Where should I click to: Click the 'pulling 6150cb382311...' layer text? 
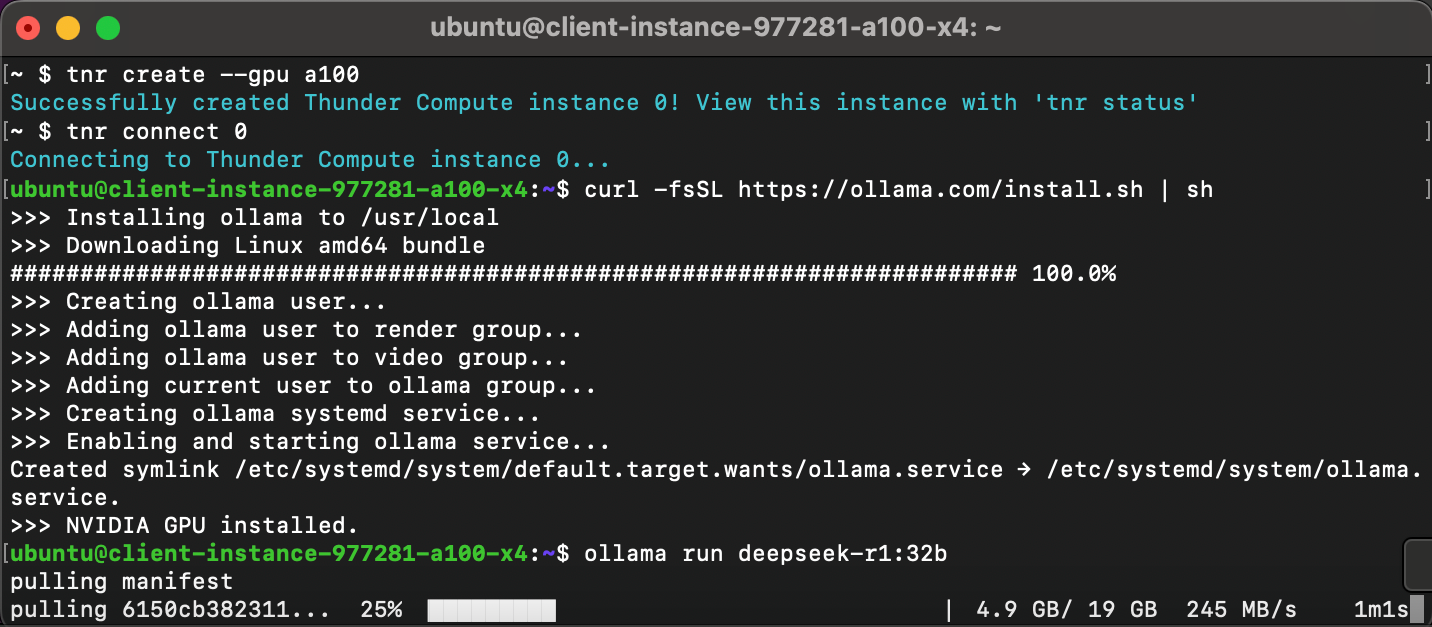pyautogui.click(x=170, y=609)
